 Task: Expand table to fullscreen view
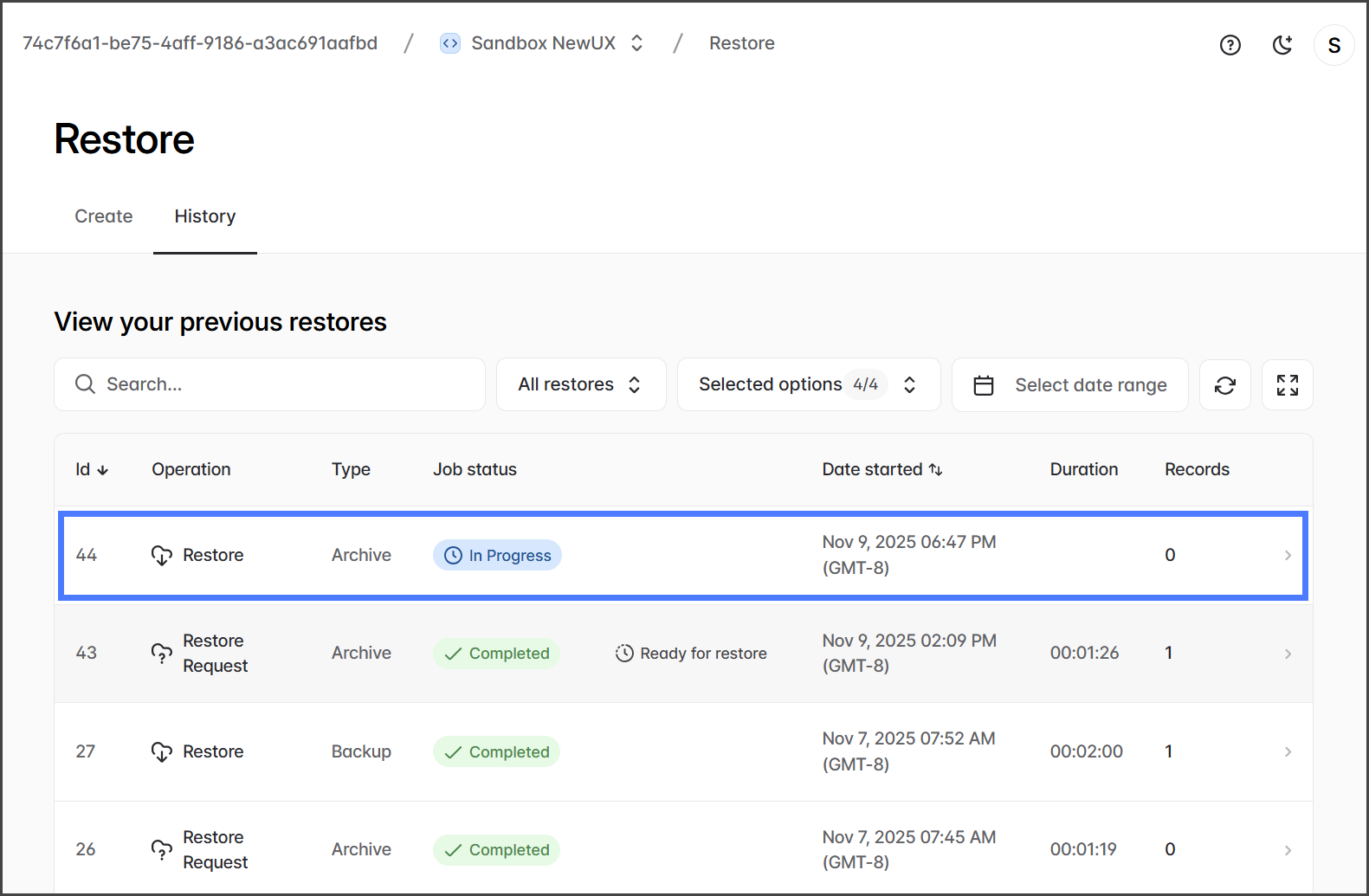pyautogui.click(x=1287, y=385)
